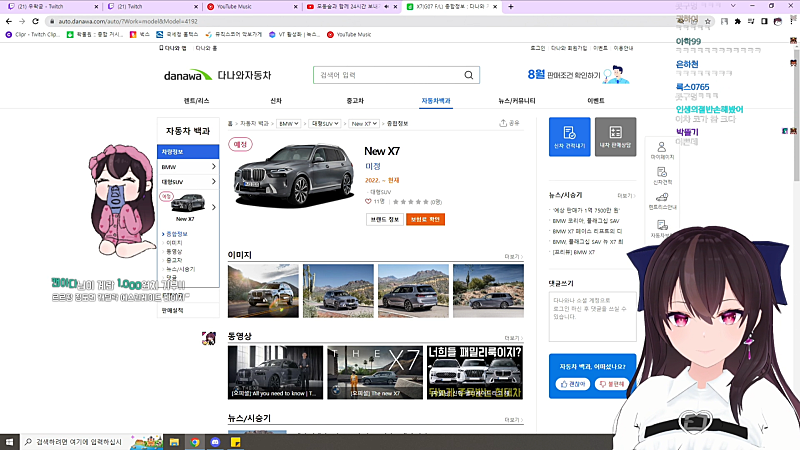
Task: Expand the BMW item in sidebar
Action: point(189,166)
